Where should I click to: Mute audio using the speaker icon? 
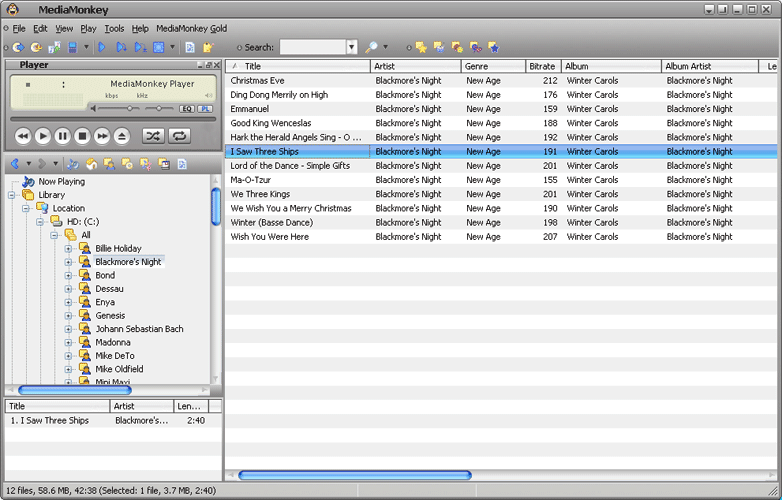tap(93, 108)
